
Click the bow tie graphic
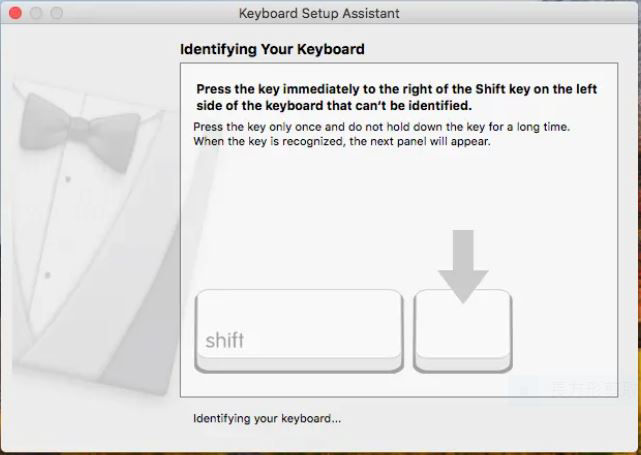[80, 132]
